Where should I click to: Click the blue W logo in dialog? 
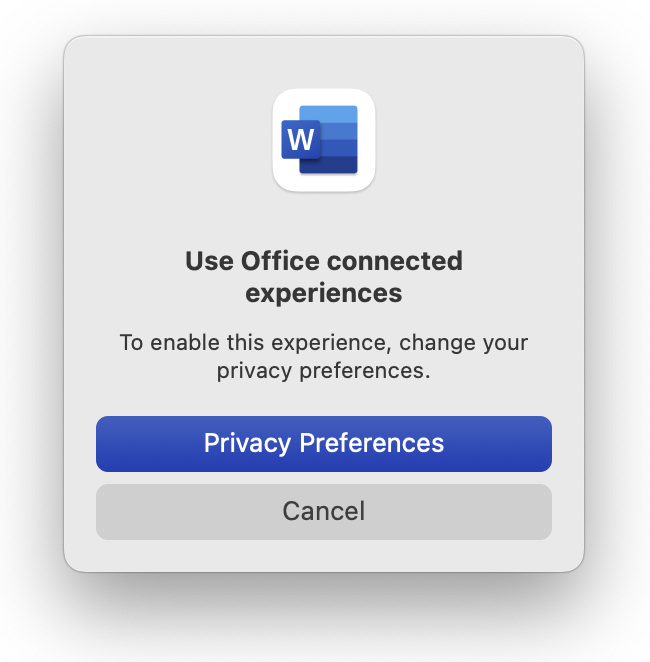pos(301,140)
